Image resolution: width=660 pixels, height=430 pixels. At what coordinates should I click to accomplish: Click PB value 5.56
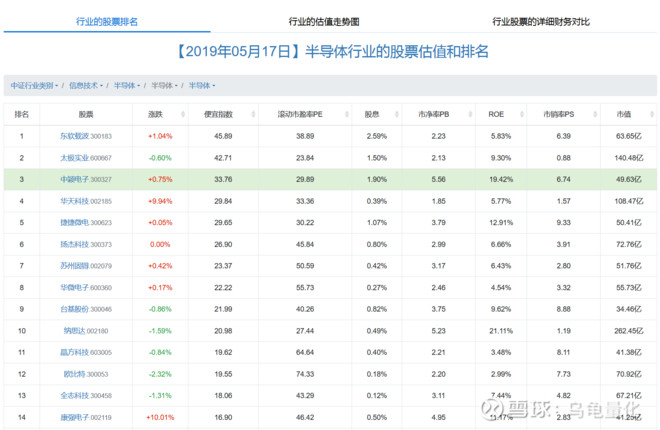tap(438, 179)
